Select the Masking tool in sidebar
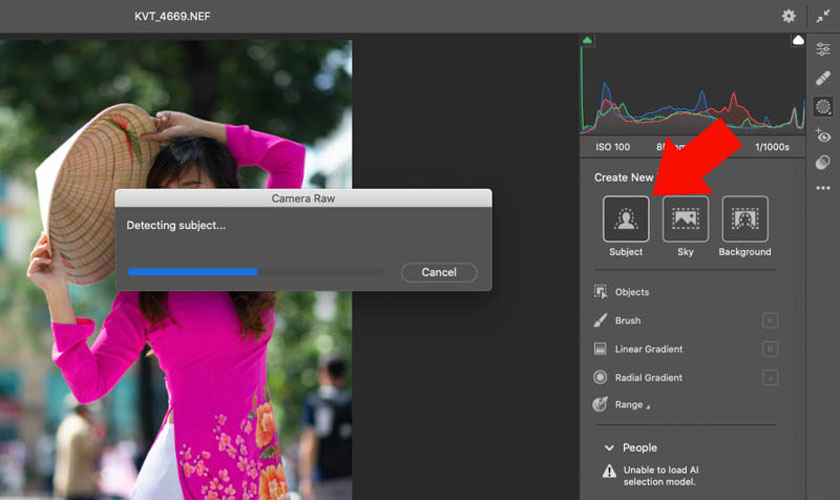Image resolution: width=840 pixels, height=500 pixels. point(823,106)
